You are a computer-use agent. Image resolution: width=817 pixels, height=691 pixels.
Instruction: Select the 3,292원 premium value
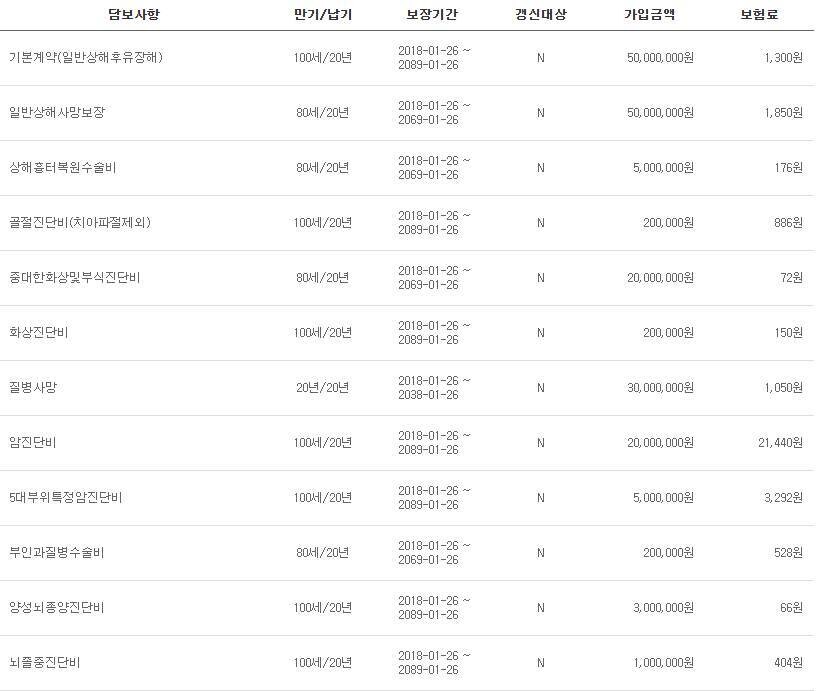(781, 498)
